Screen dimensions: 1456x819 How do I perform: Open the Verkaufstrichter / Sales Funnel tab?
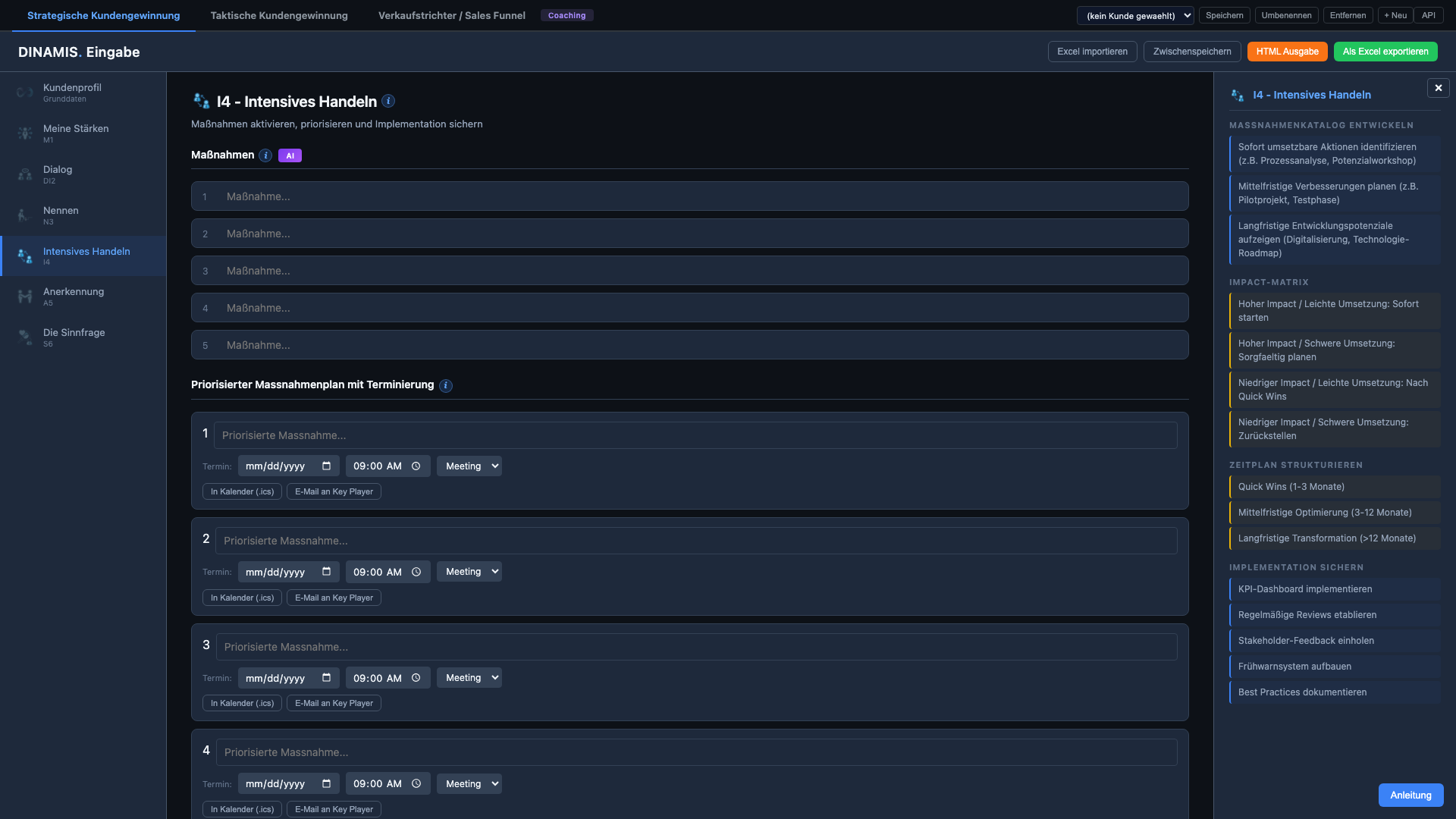click(451, 15)
